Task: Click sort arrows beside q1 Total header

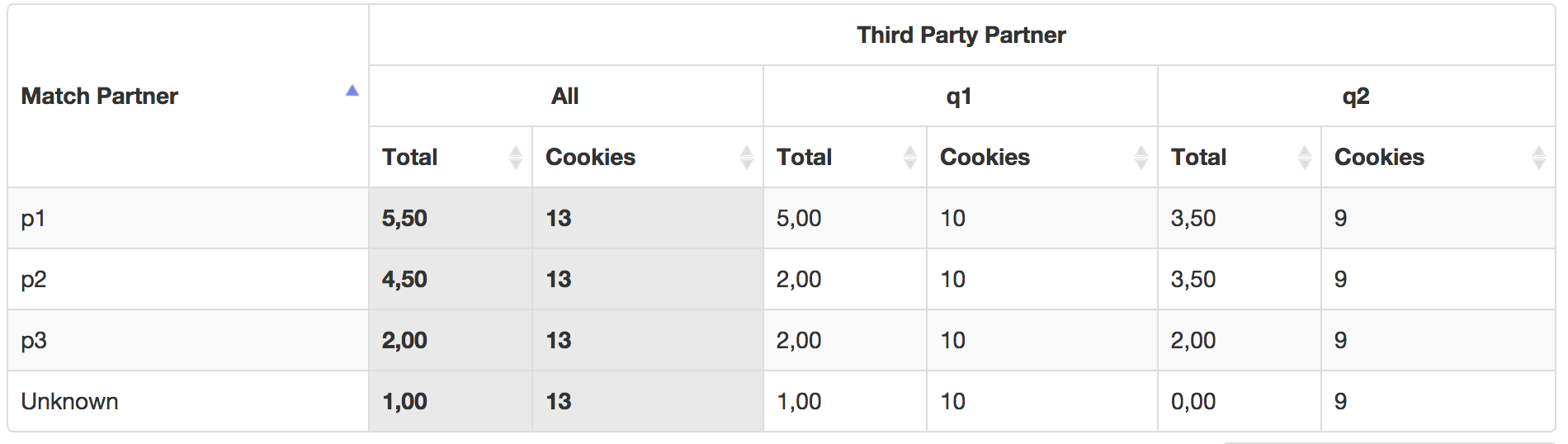Action: point(910,157)
